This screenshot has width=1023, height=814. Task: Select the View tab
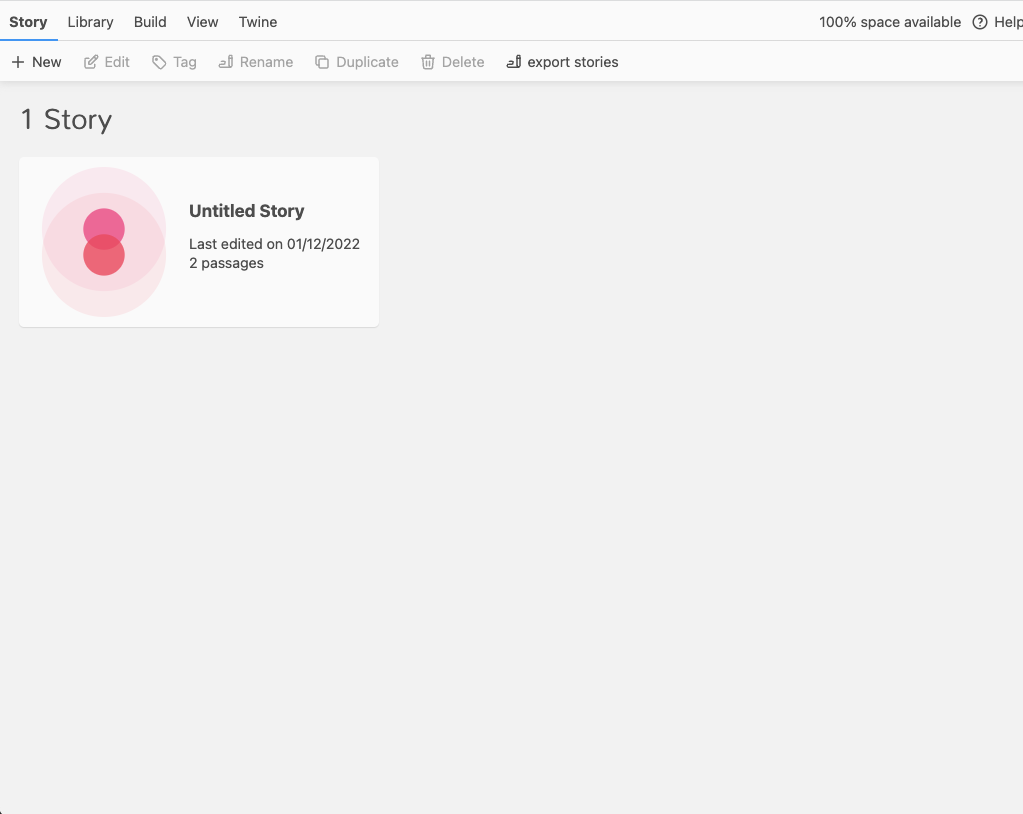pos(202,22)
